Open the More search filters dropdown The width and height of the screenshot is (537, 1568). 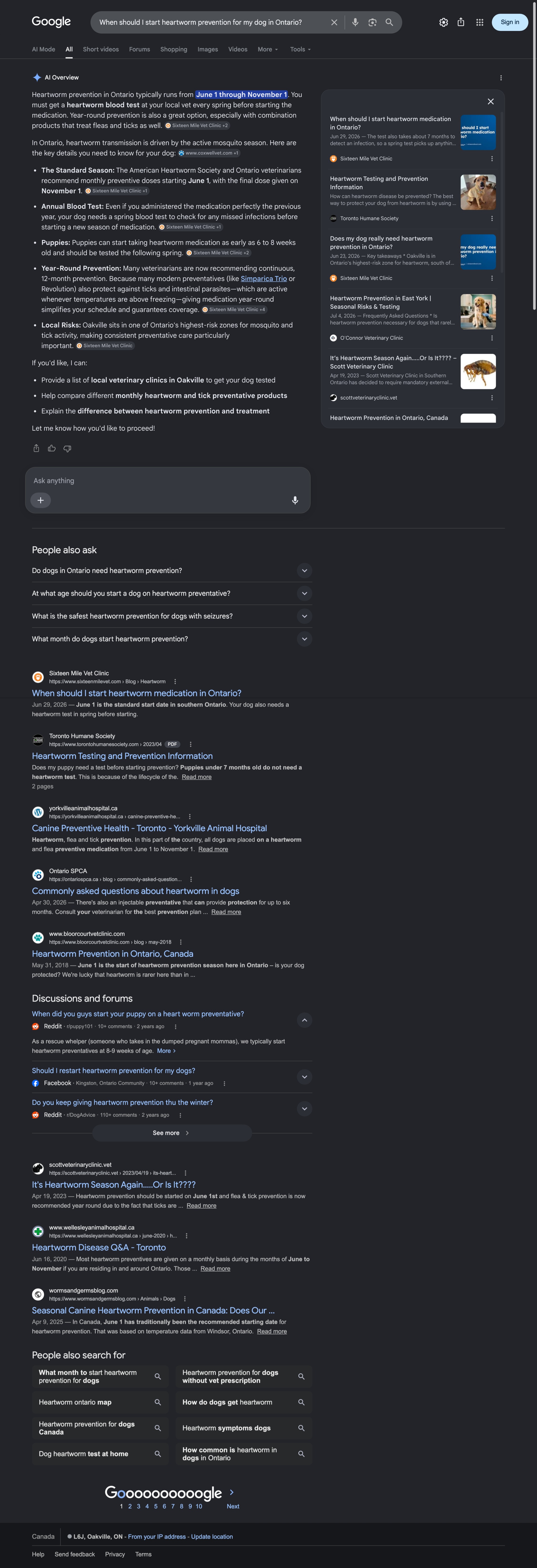(x=268, y=49)
